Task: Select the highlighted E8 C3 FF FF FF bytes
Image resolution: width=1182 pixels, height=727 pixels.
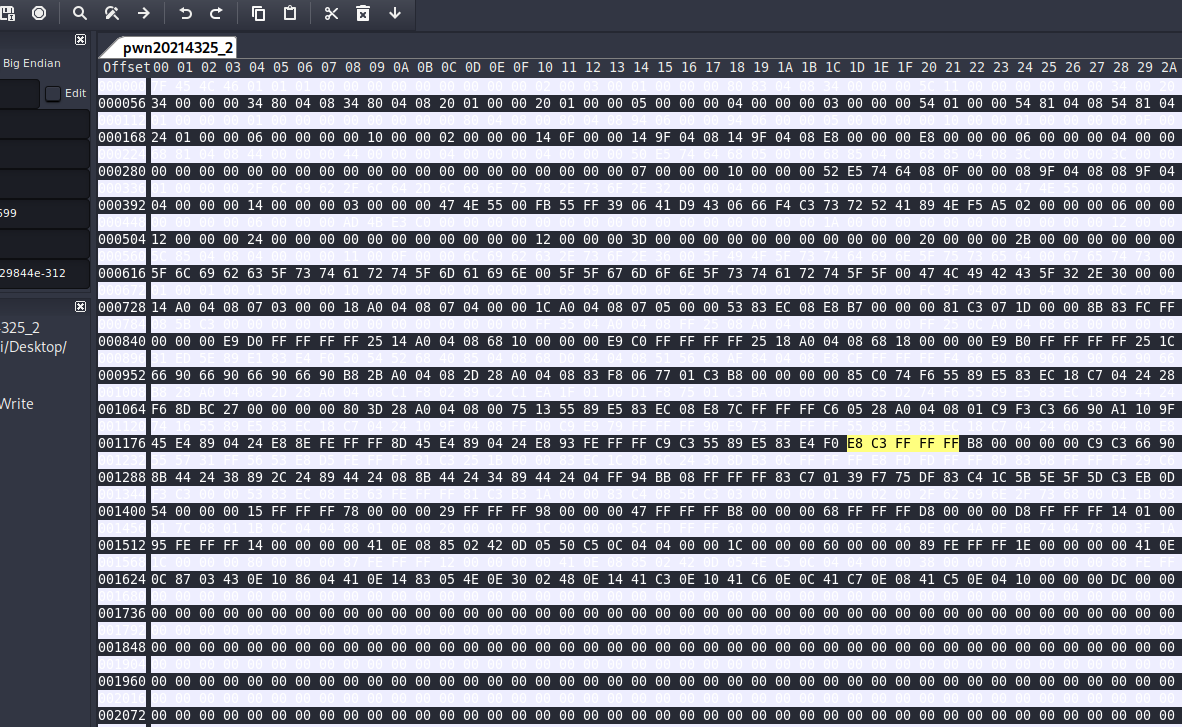Action: point(903,443)
